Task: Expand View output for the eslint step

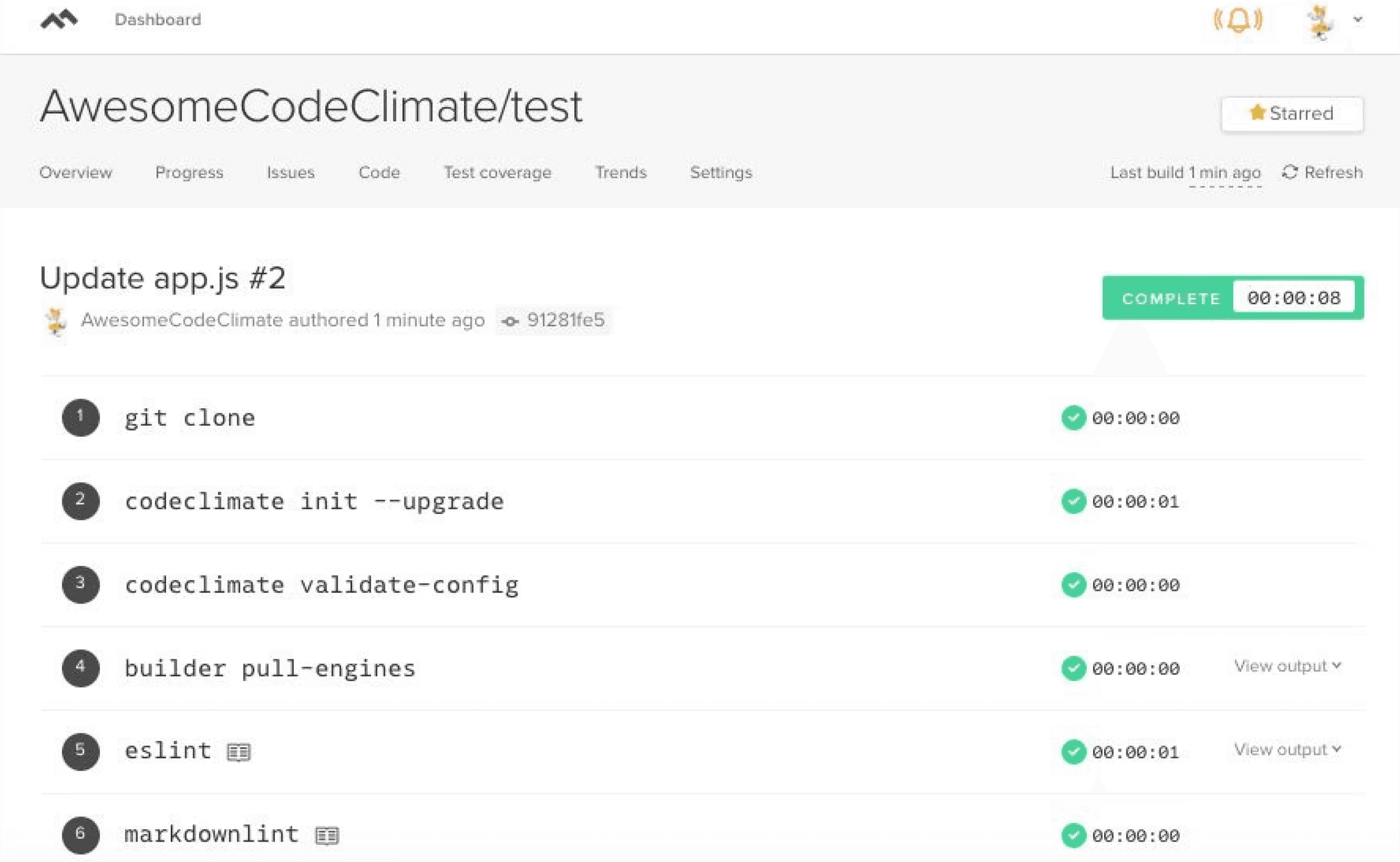Action: coord(1287,749)
